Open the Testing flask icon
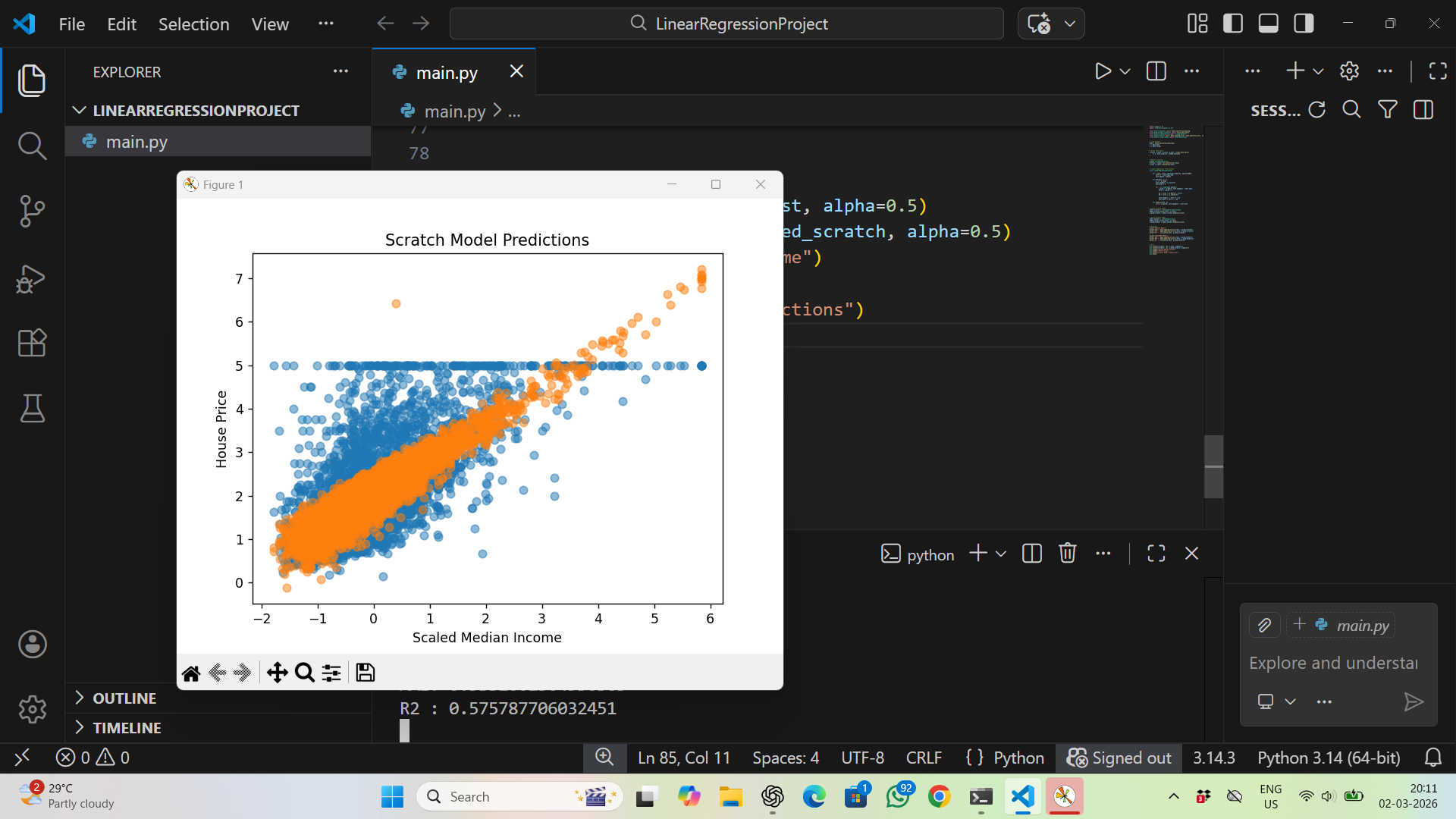The width and height of the screenshot is (1456, 819). pyautogui.click(x=32, y=408)
